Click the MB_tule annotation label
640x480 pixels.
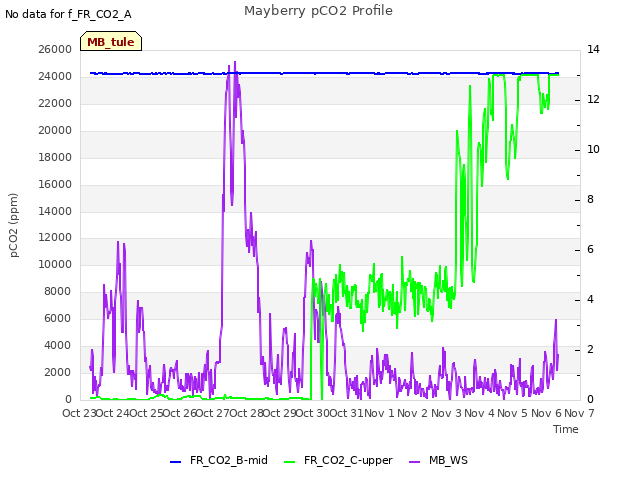point(111,41)
